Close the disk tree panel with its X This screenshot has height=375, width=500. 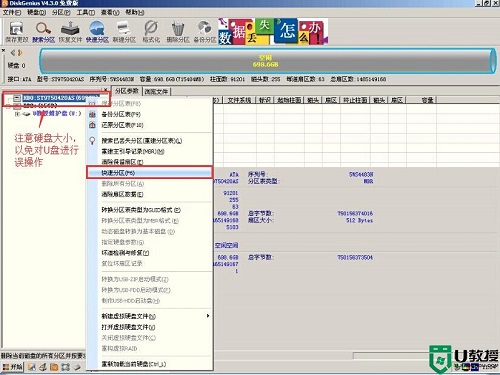pos(105,90)
